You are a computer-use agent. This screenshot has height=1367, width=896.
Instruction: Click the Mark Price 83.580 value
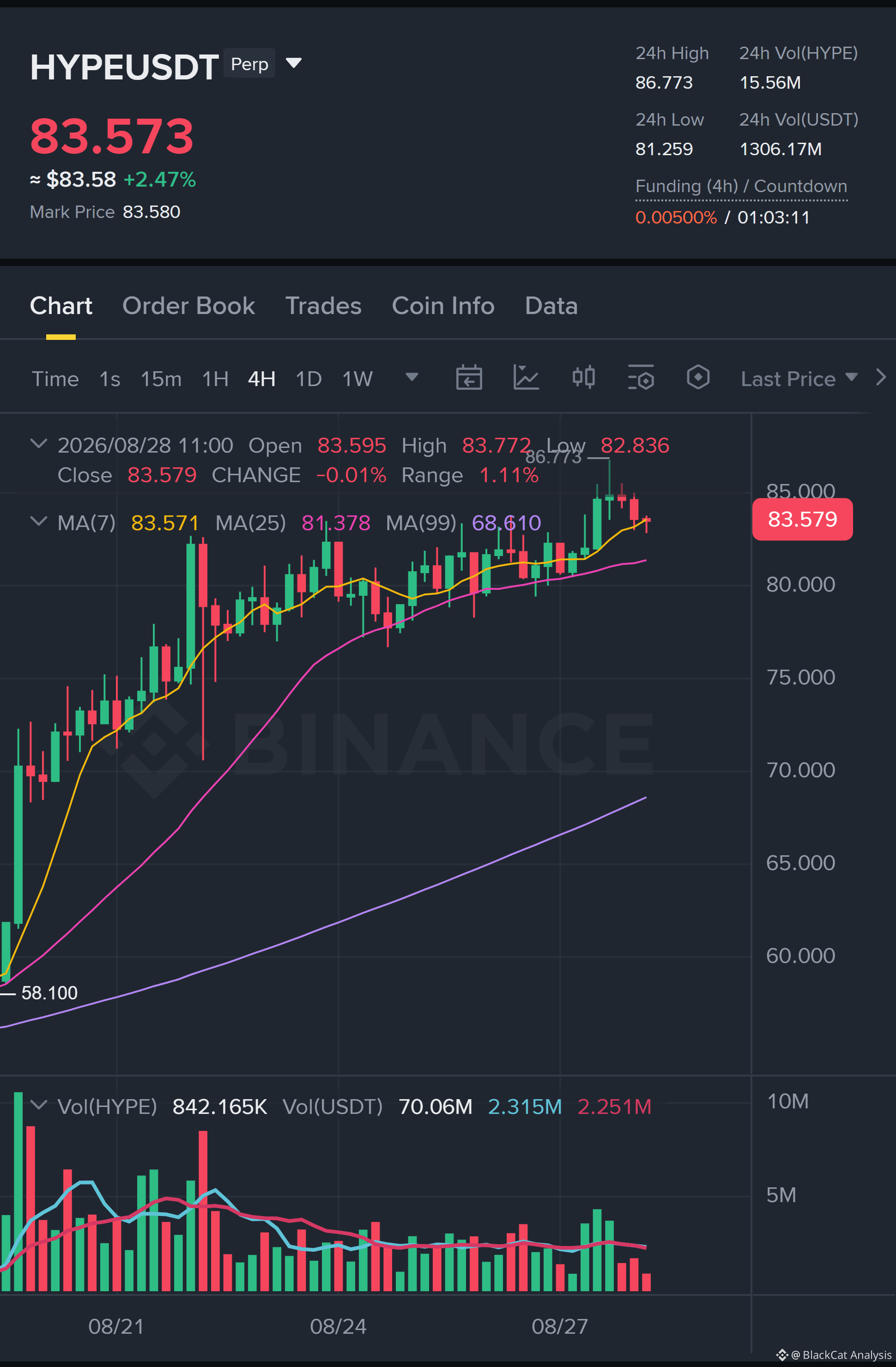pyautogui.click(x=151, y=212)
